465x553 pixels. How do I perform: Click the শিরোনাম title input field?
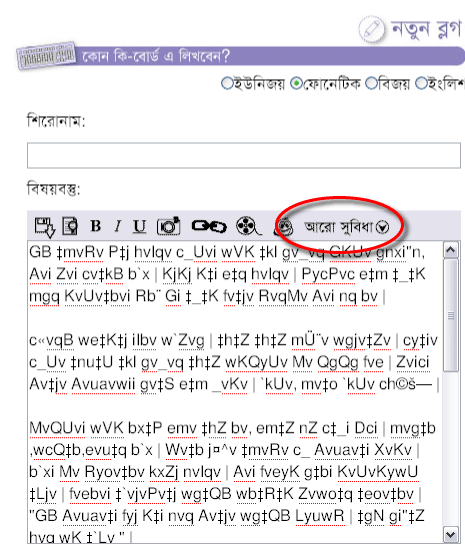[244, 156]
